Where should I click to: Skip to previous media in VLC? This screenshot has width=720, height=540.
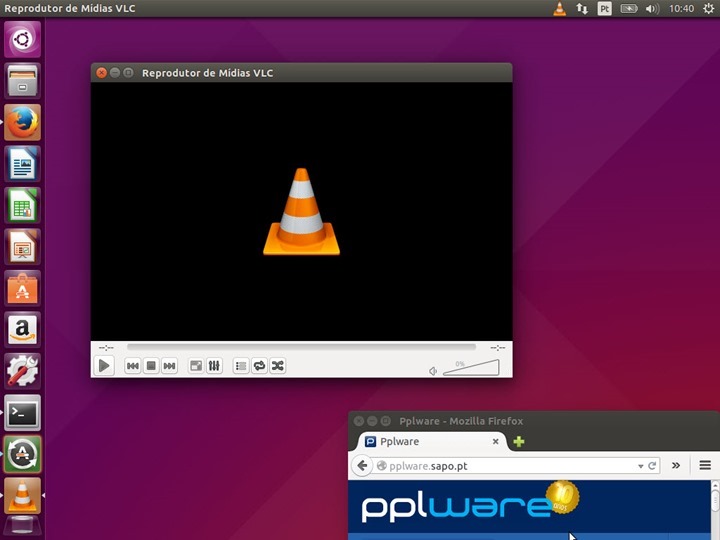coord(133,366)
